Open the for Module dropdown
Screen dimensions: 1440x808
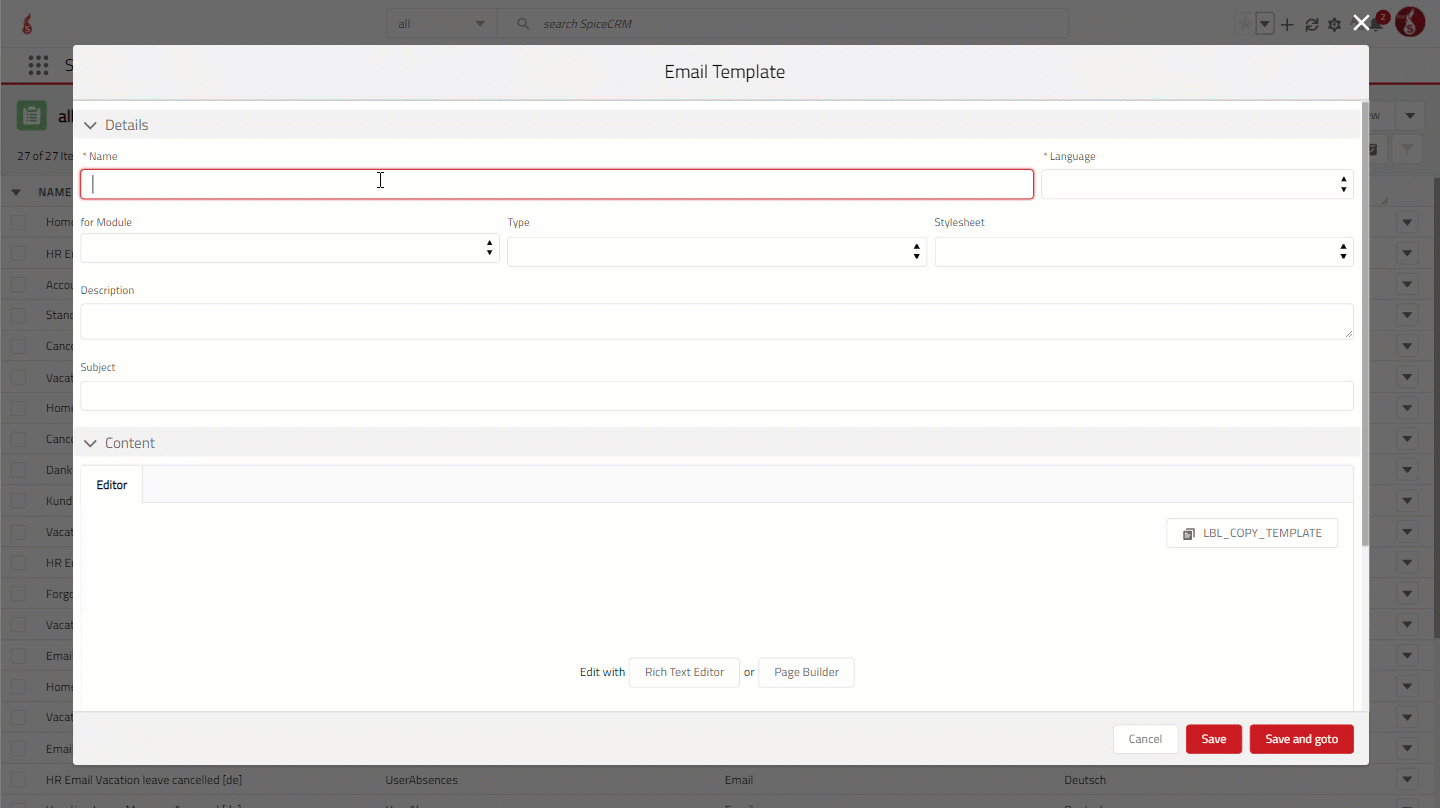289,248
